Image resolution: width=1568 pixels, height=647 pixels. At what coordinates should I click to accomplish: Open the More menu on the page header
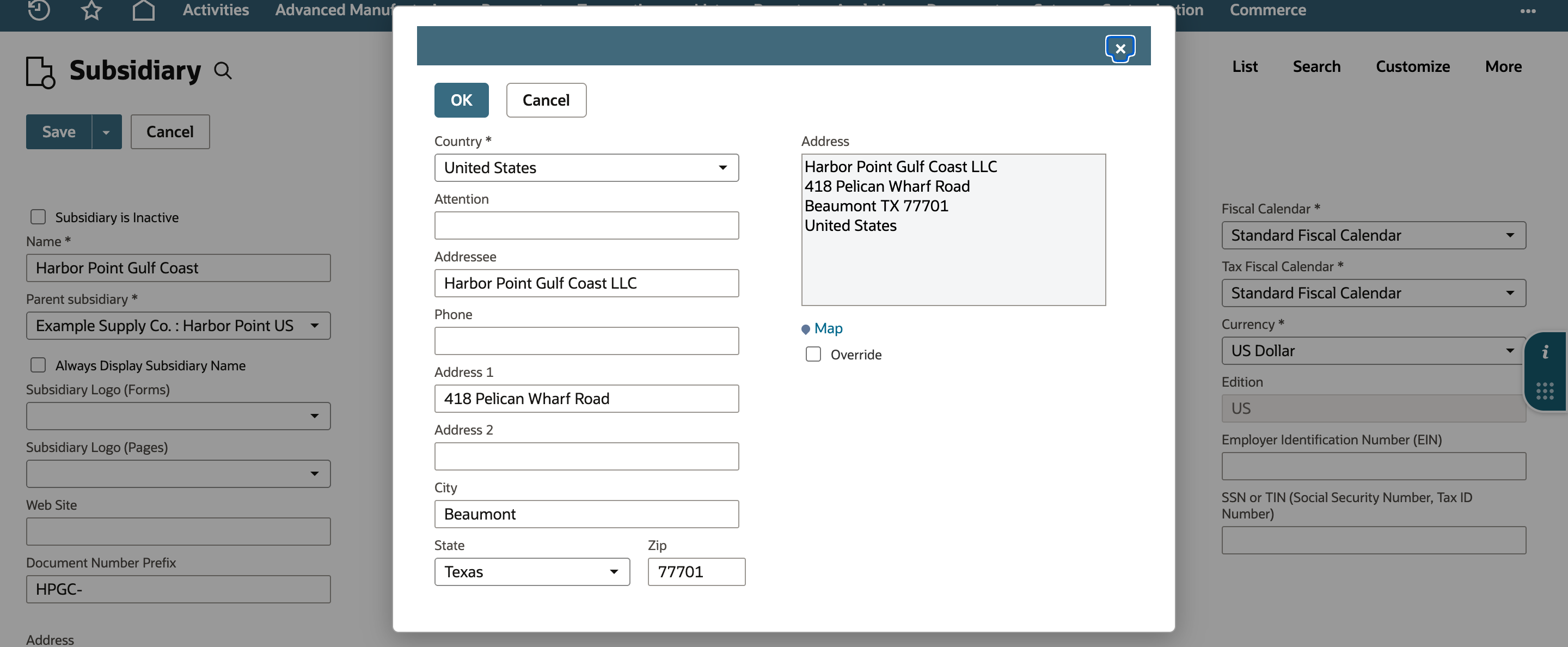pos(1503,66)
